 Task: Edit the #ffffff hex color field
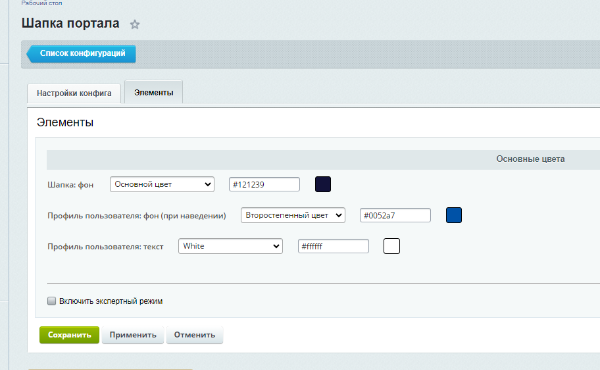pyautogui.click(x=333, y=246)
